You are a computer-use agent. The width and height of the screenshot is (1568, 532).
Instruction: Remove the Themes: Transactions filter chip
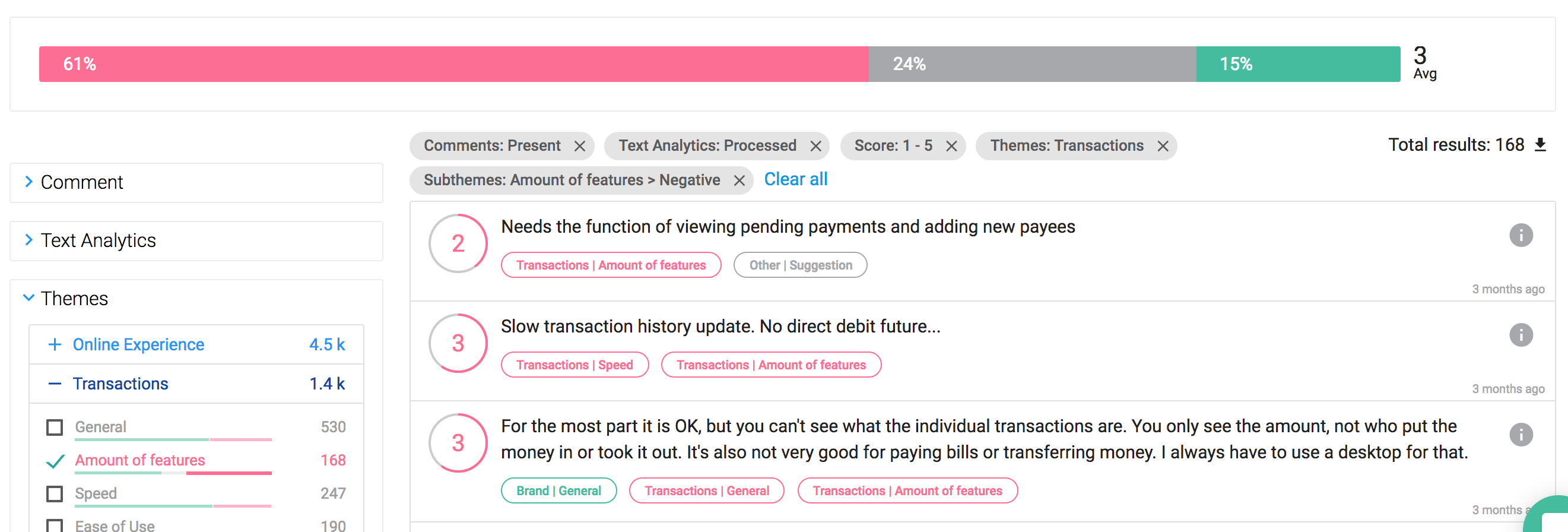coord(1163,146)
